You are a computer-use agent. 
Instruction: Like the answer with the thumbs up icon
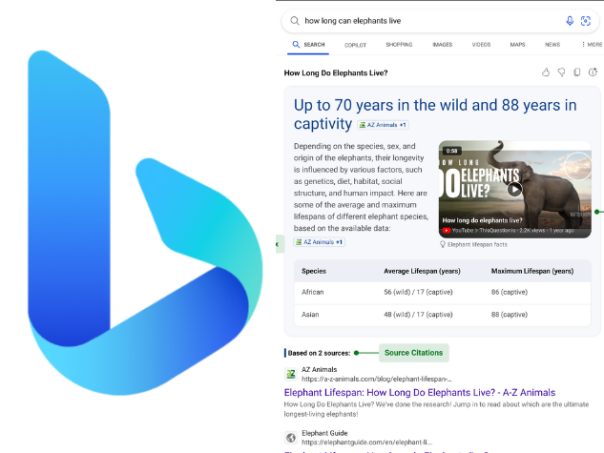click(546, 72)
